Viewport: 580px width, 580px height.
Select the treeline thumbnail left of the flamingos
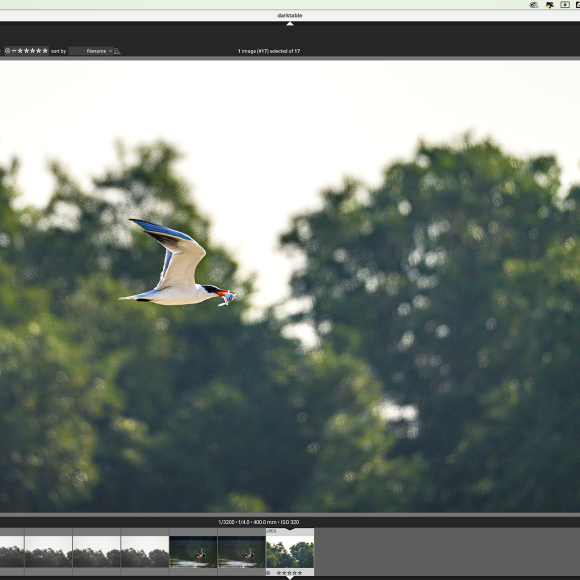click(x=145, y=552)
